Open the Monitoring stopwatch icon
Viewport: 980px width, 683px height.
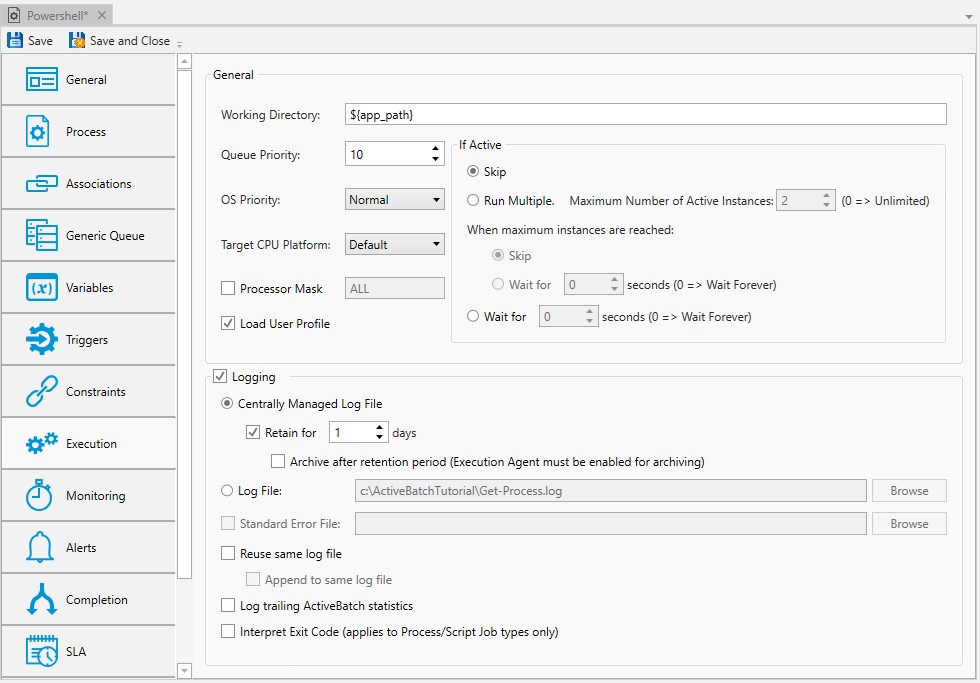40,496
